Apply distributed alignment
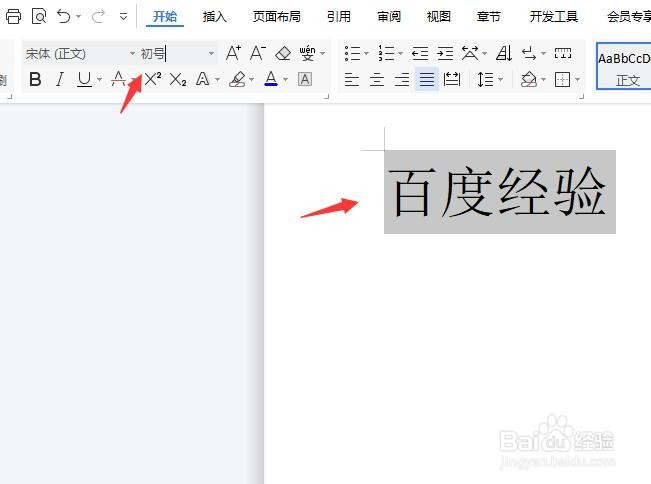651x484 pixels. point(452,79)
